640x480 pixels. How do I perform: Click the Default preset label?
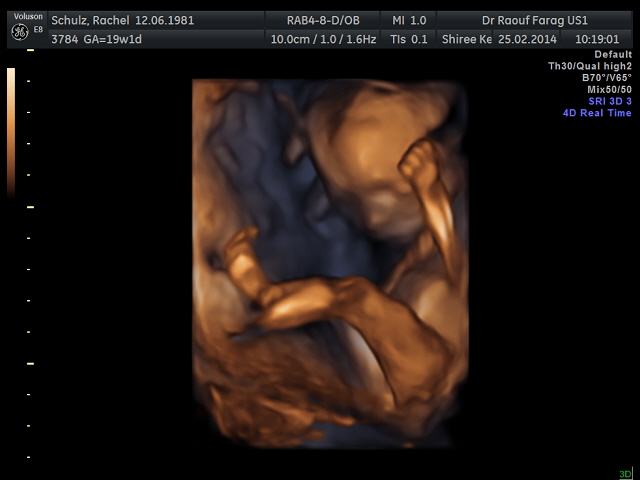(x=612, y=54)
